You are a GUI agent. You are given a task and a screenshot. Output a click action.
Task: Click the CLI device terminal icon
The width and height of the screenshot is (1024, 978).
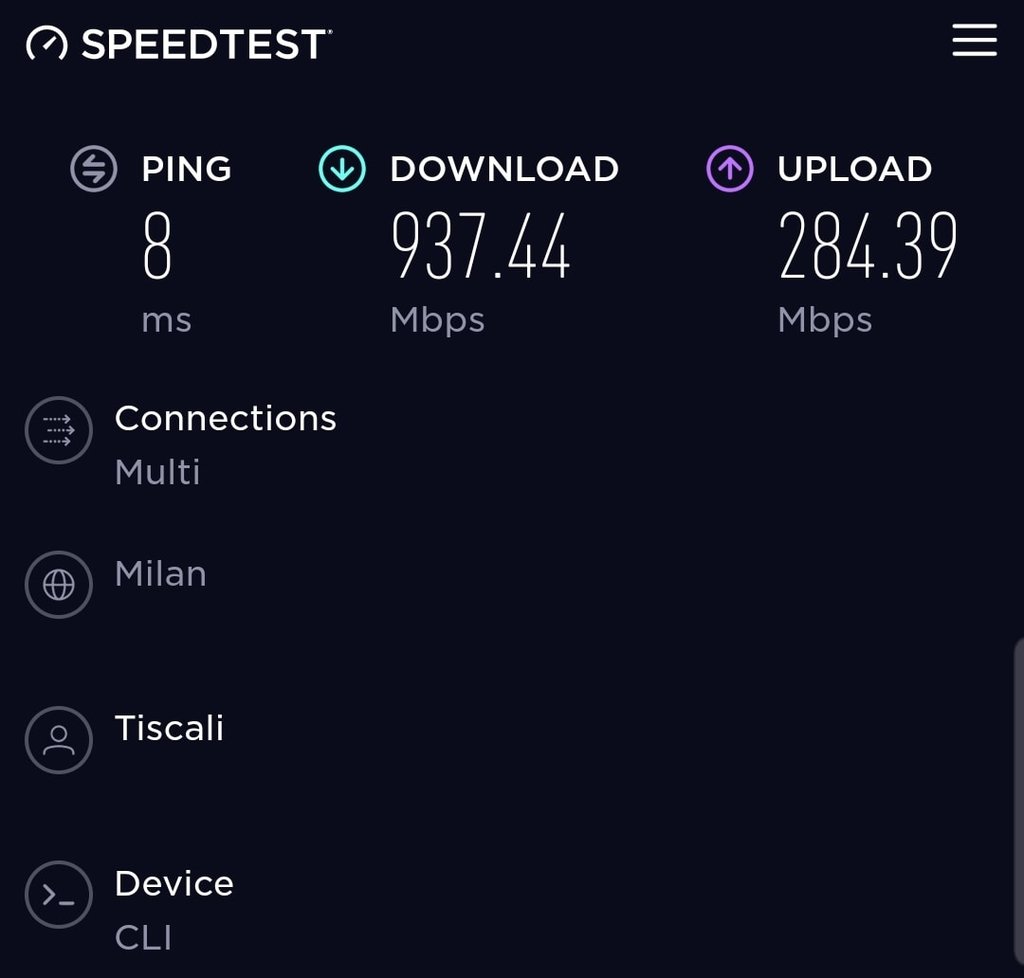click(x=59, y=895)
